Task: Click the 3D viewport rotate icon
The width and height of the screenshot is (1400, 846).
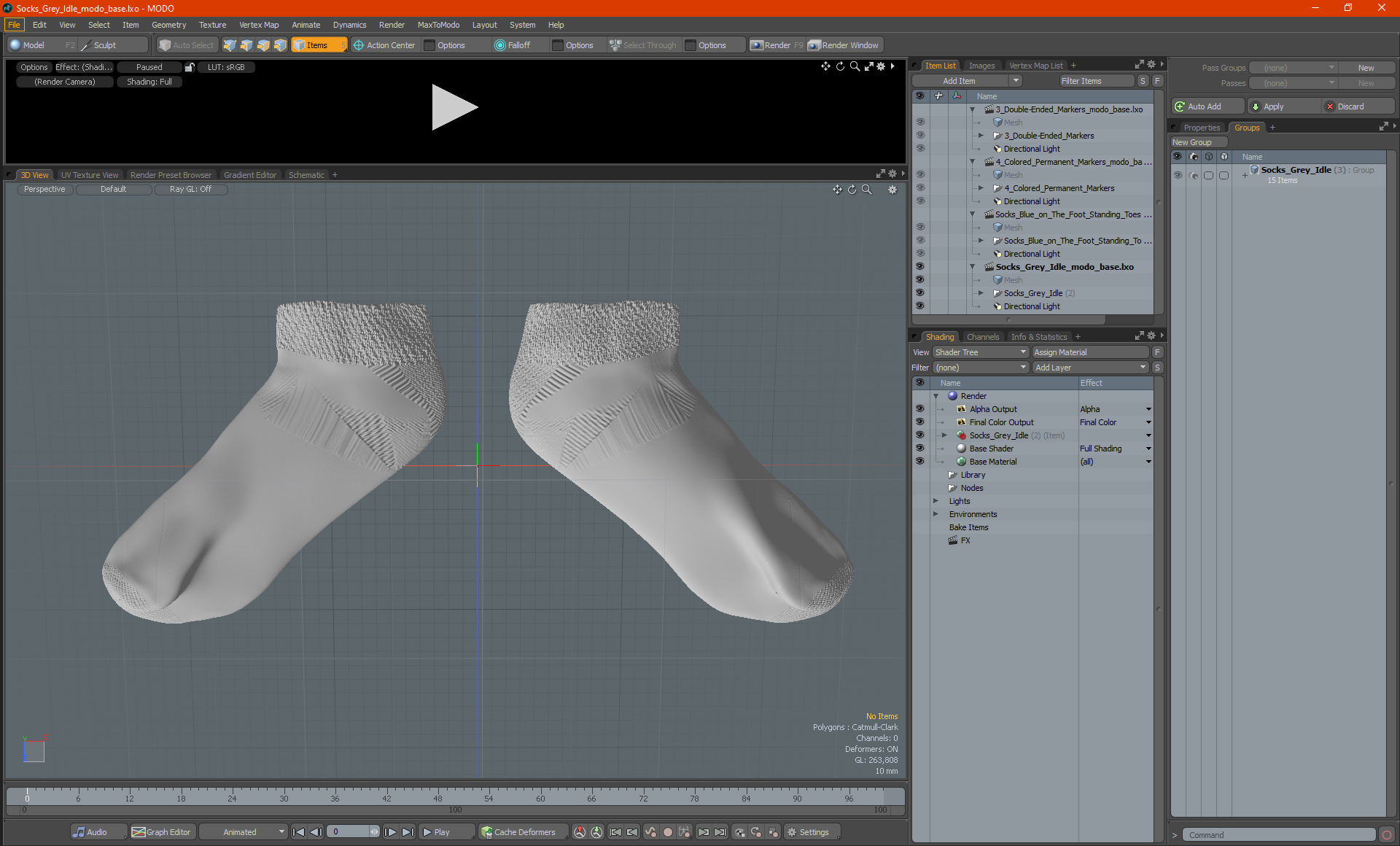Action: pyautogui.click(x=852, y=190)
